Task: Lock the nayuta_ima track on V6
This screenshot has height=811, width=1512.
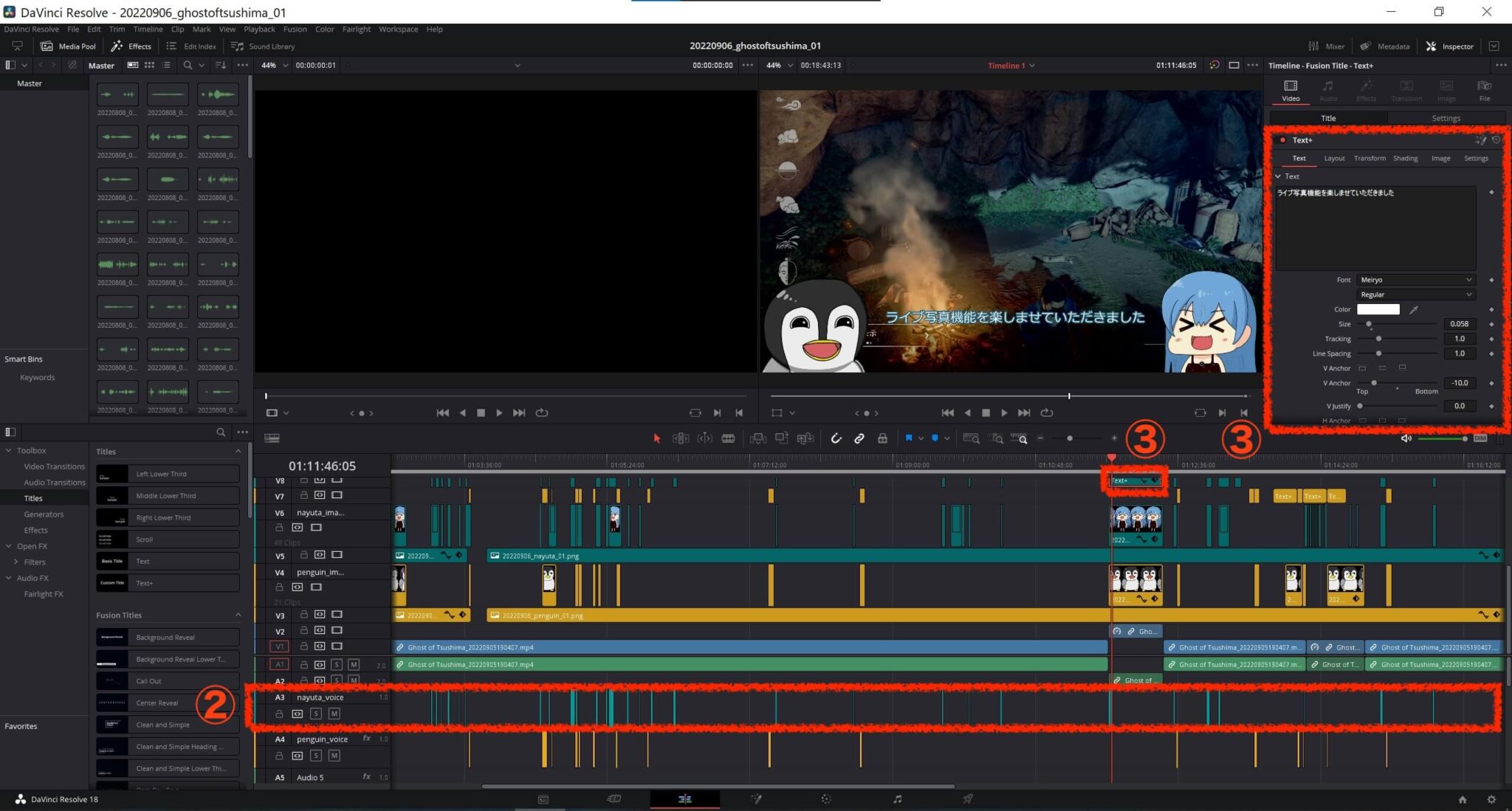Action: (279, 527)
